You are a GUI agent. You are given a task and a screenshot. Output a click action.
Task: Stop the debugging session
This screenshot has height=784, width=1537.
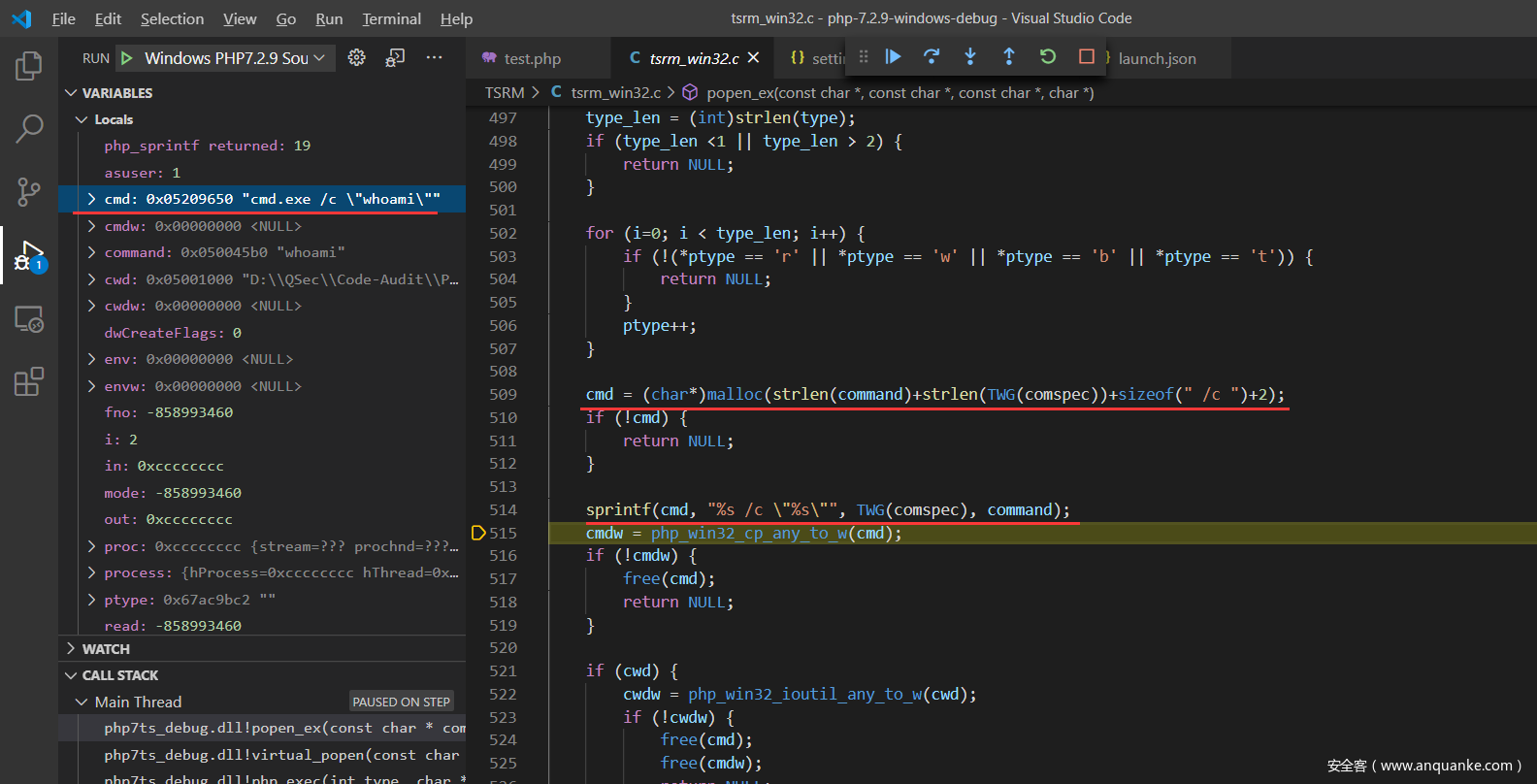coord(1087,57)
